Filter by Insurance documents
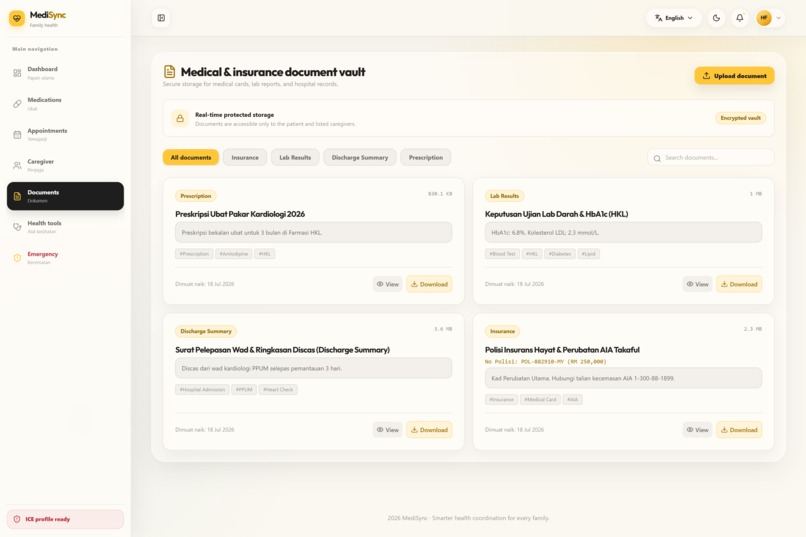Image resolution: width=806 pixels, height=537 pixels. [x=245, y=157]
